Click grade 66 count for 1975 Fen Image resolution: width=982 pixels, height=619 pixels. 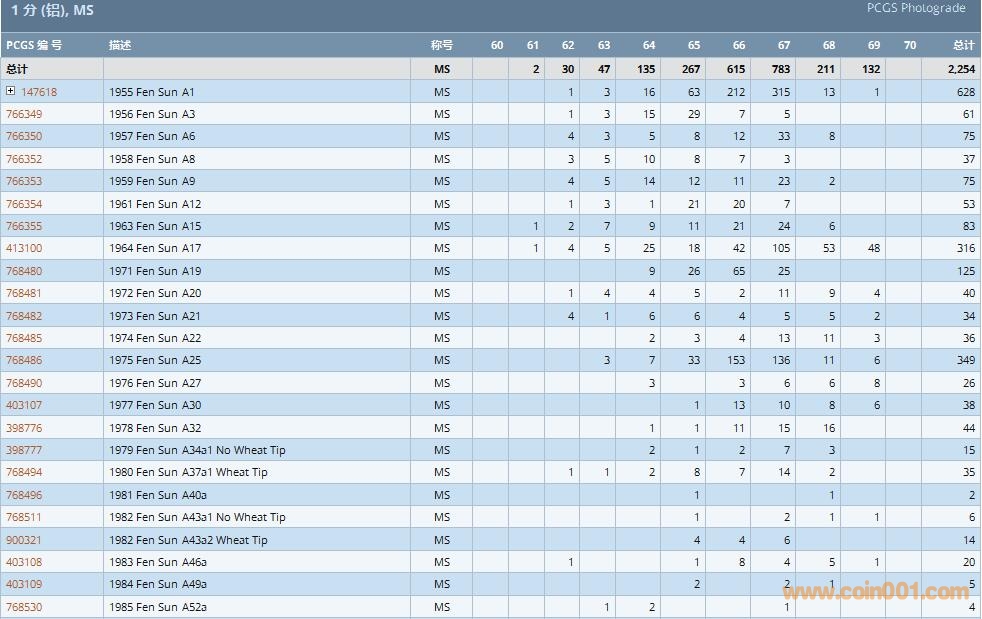[x=738, y=360]
